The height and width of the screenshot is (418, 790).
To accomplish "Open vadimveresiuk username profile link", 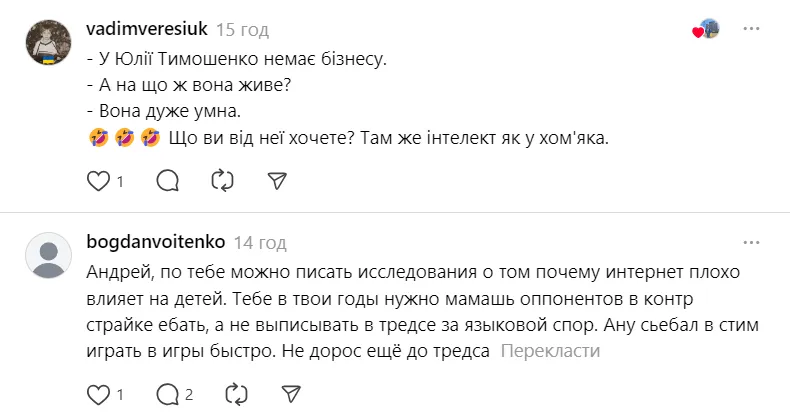I will point(147,30).
